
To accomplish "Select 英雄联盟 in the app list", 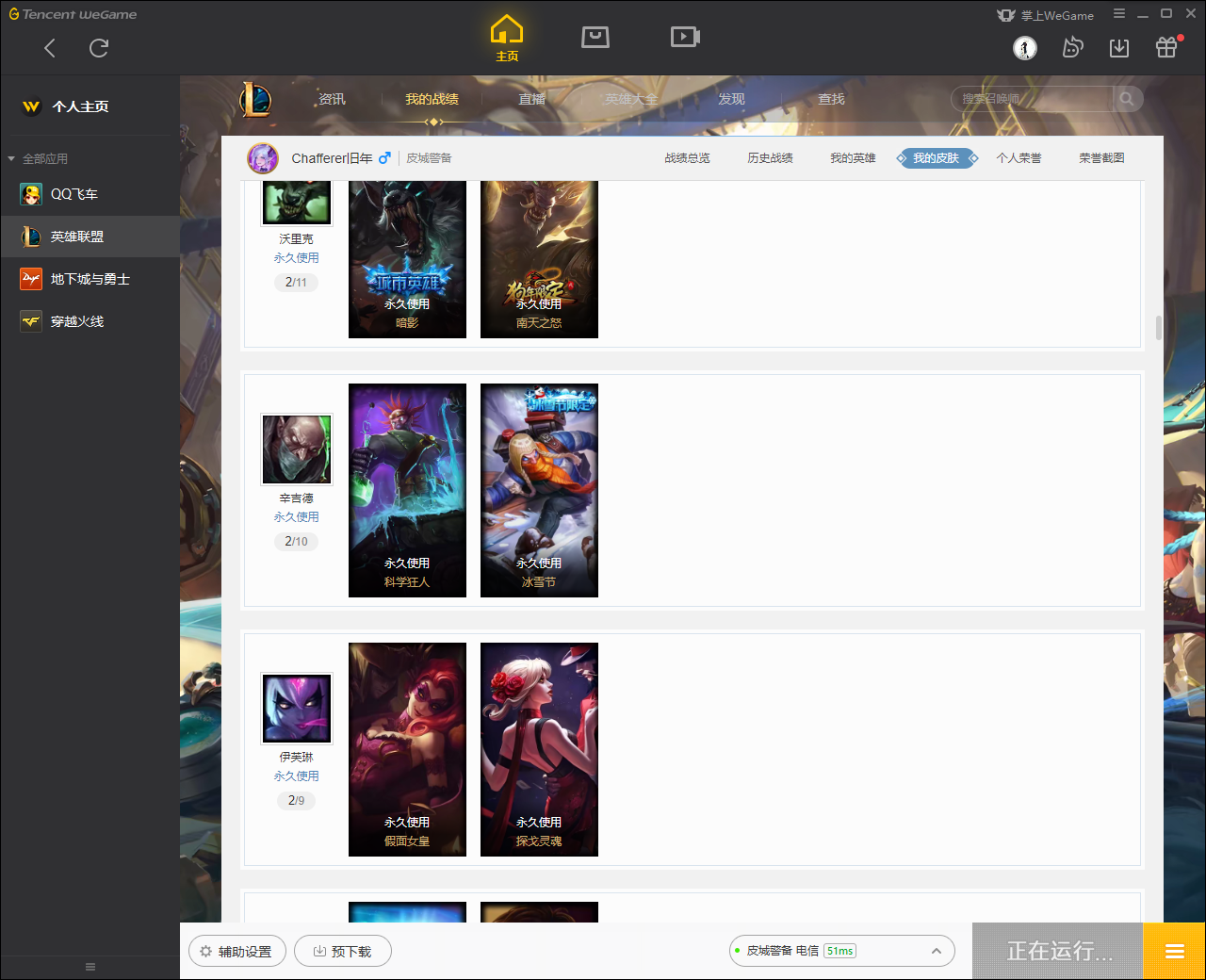I will (90, 237).
